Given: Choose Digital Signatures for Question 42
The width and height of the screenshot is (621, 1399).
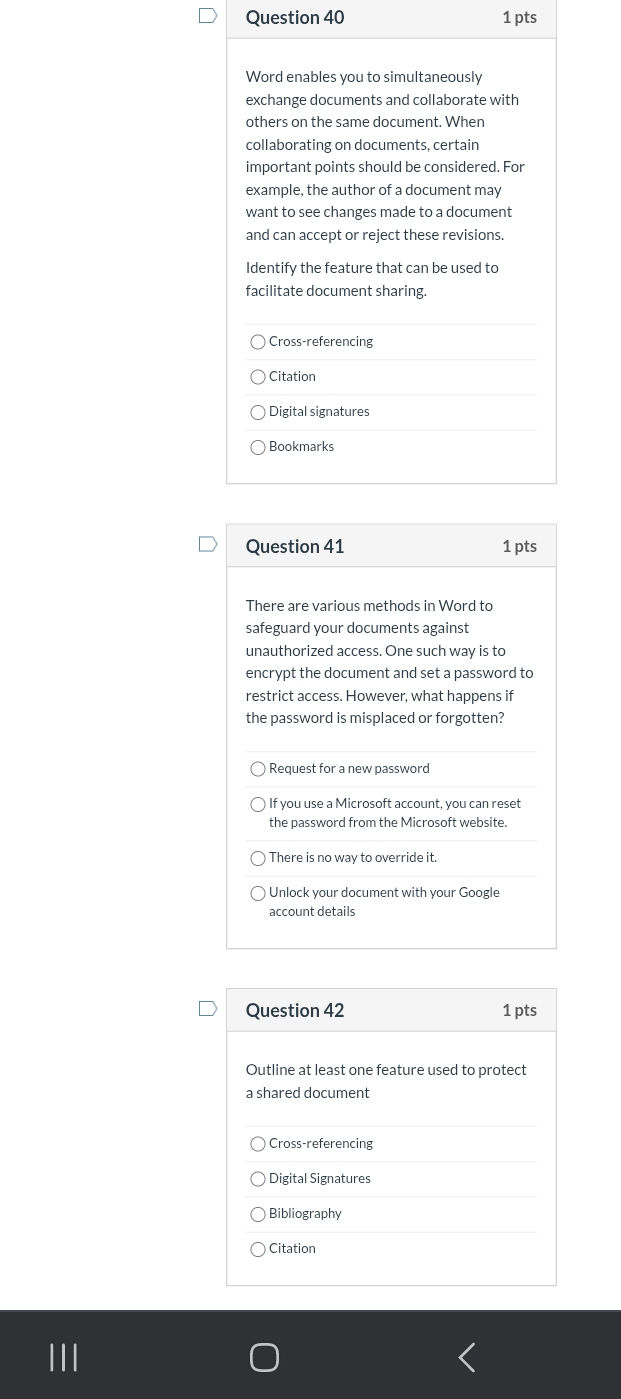Looking at the screenshot, I should coord(258,1179).
